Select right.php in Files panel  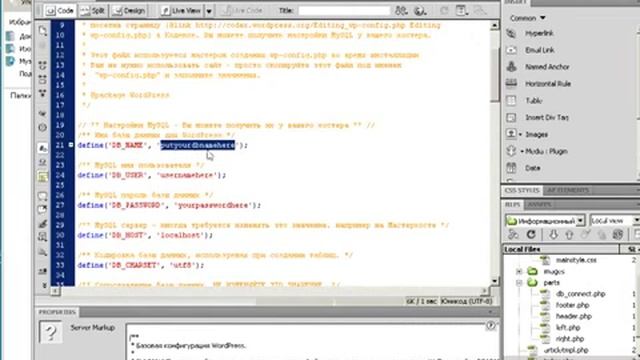pos(570,339)
